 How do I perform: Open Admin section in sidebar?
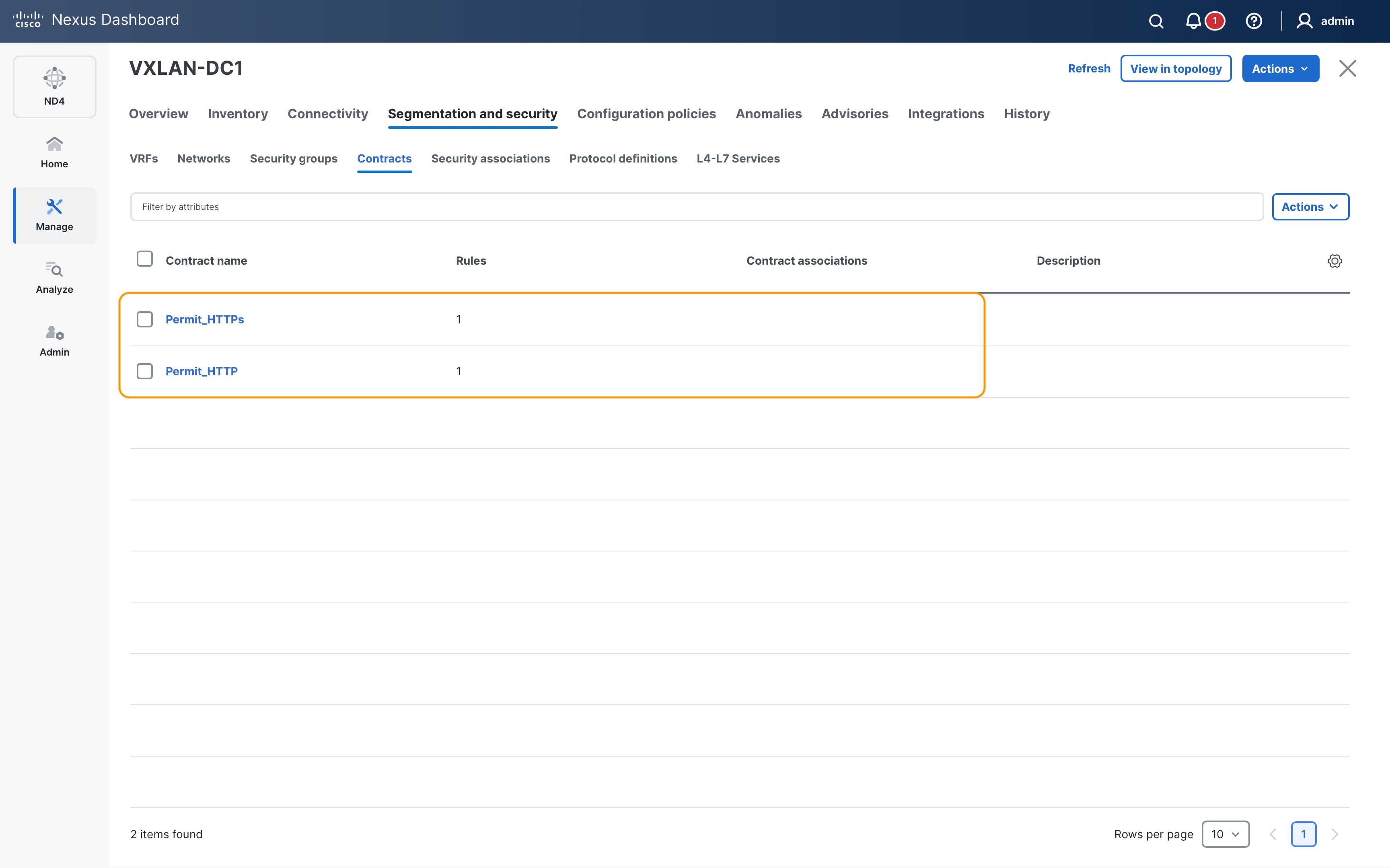pos(55,341)
